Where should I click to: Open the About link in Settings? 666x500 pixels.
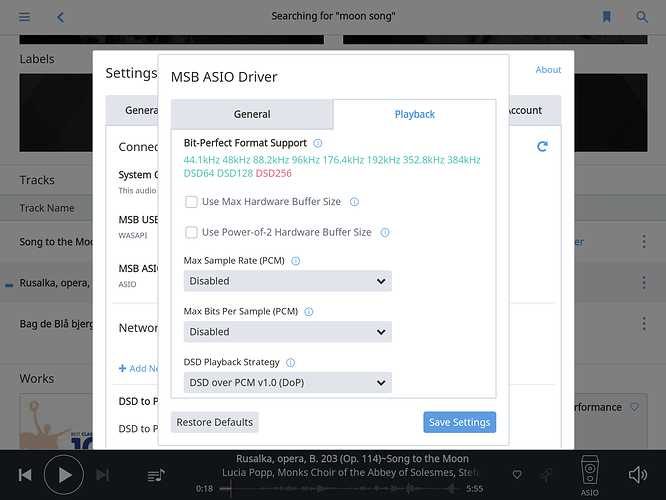(x=548, y=70)
